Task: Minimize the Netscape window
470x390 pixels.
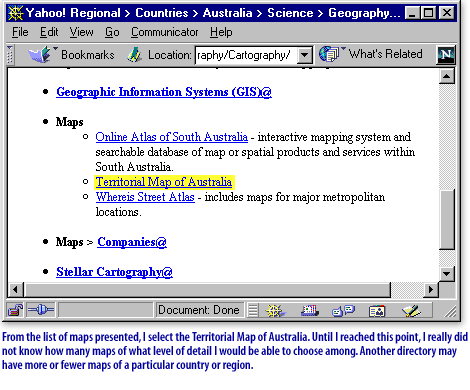Action: pos(412,13)
